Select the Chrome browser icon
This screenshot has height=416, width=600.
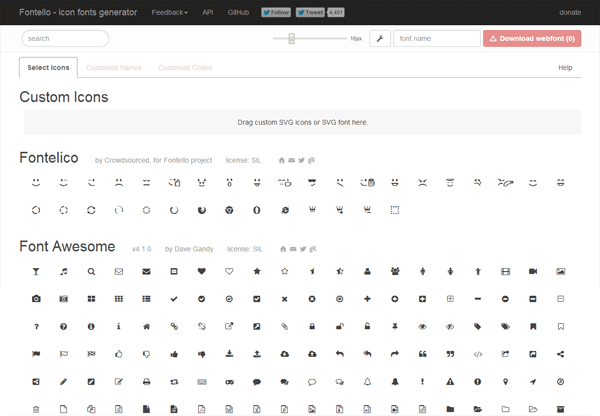(x=229, y=210)
